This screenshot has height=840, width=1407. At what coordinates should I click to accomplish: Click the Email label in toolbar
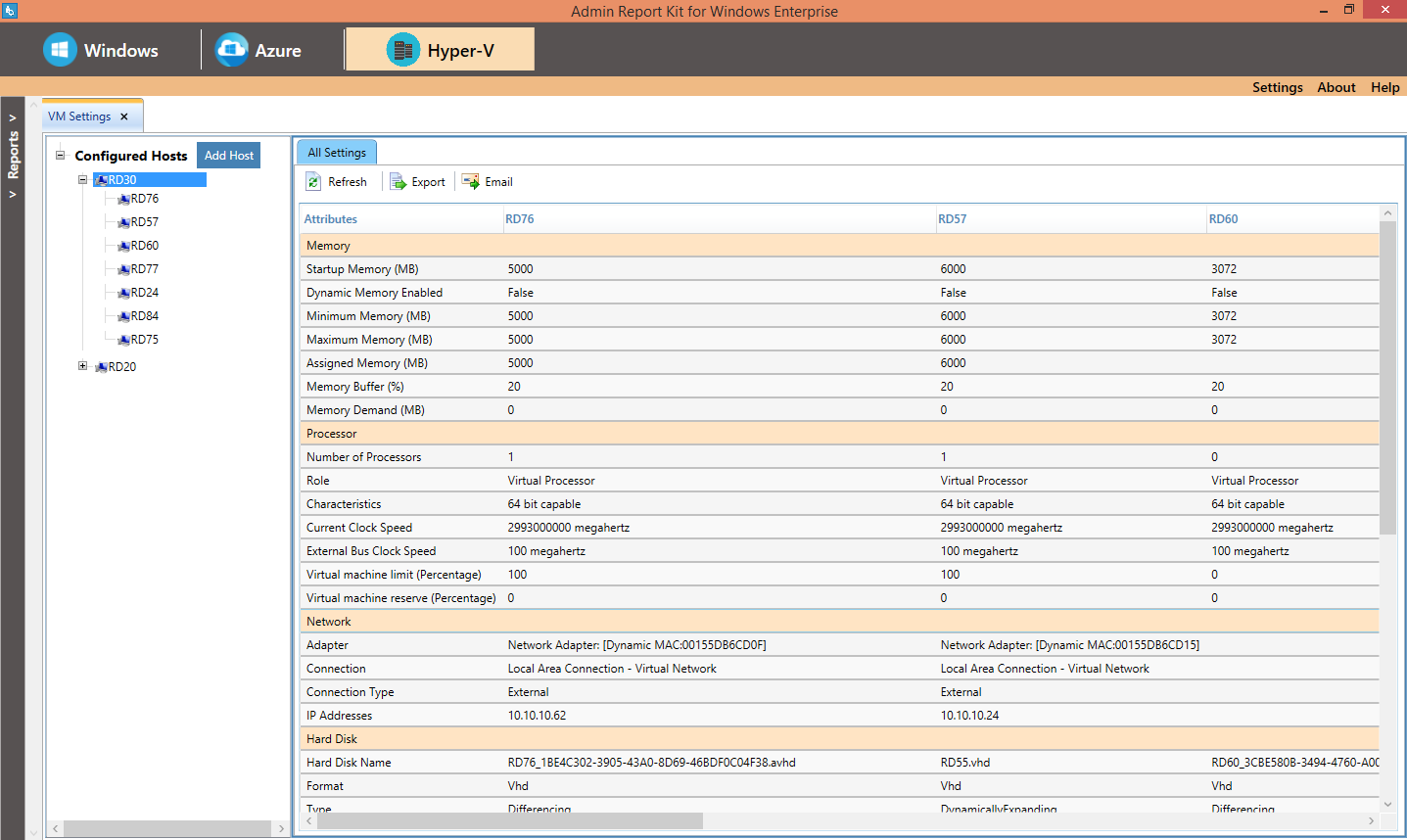click(498, 182)
